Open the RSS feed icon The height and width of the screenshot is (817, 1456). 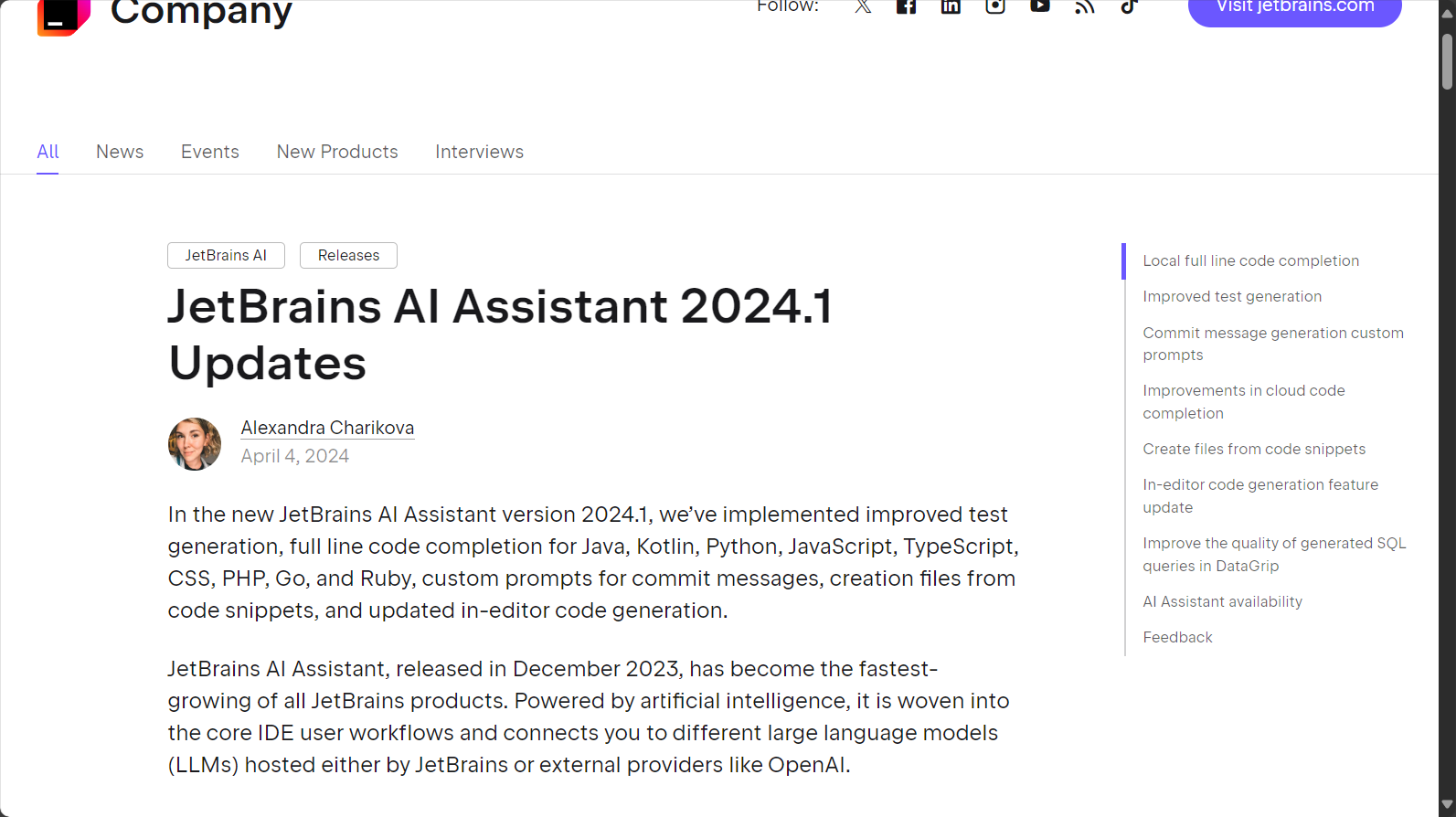coord(1085,6)
